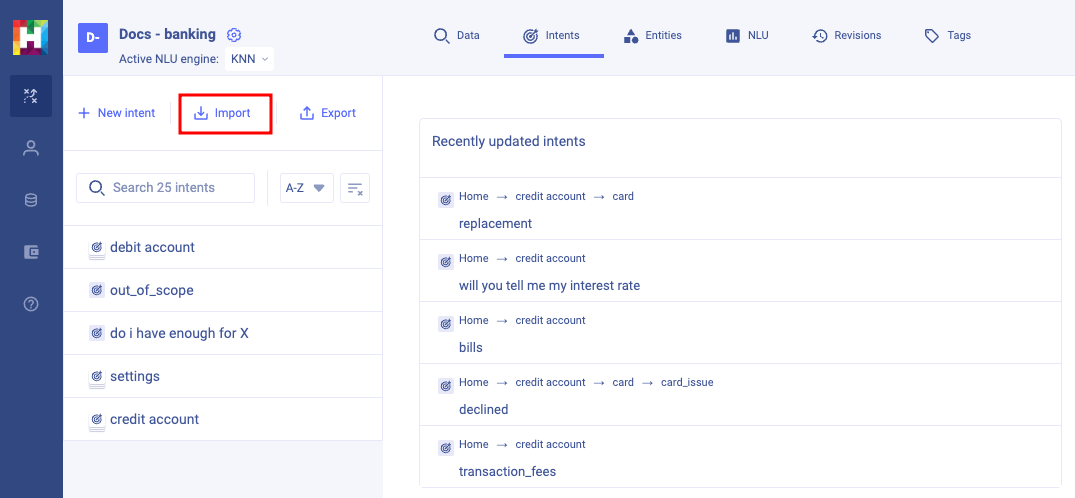Screen dimensions: 1075x498
Task: Open the Revisions tab
Action: 846,36
